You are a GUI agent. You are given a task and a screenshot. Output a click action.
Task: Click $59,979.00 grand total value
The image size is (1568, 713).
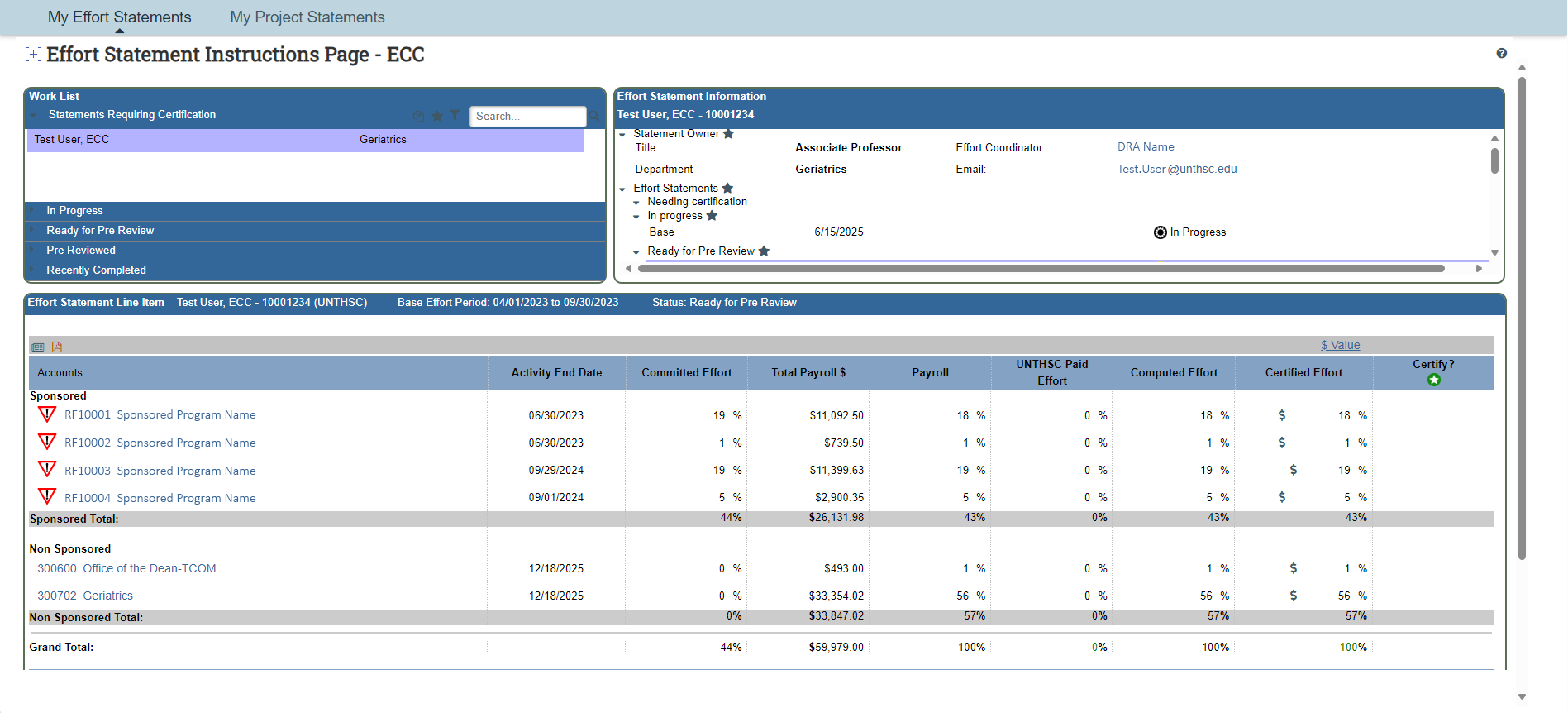tap(836, 648)
